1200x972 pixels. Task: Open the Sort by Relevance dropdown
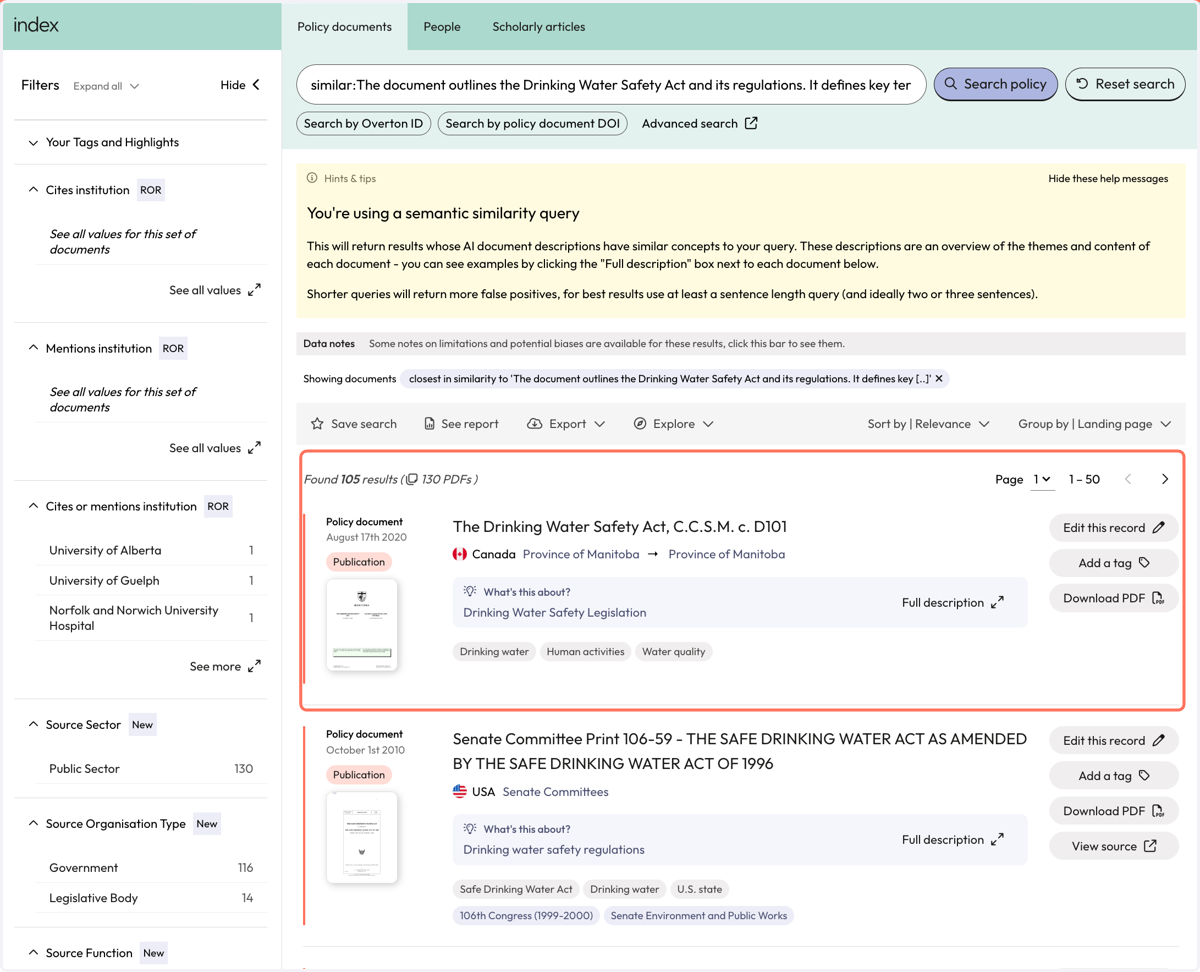928,424
